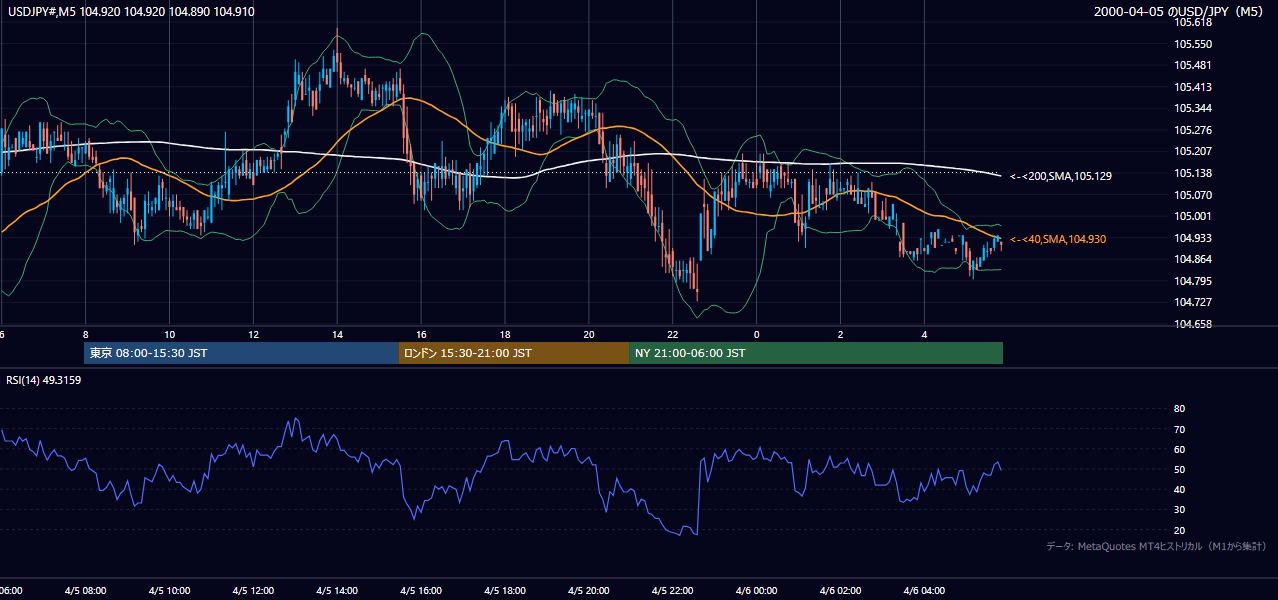Click RSI scale value 30

1179,510
